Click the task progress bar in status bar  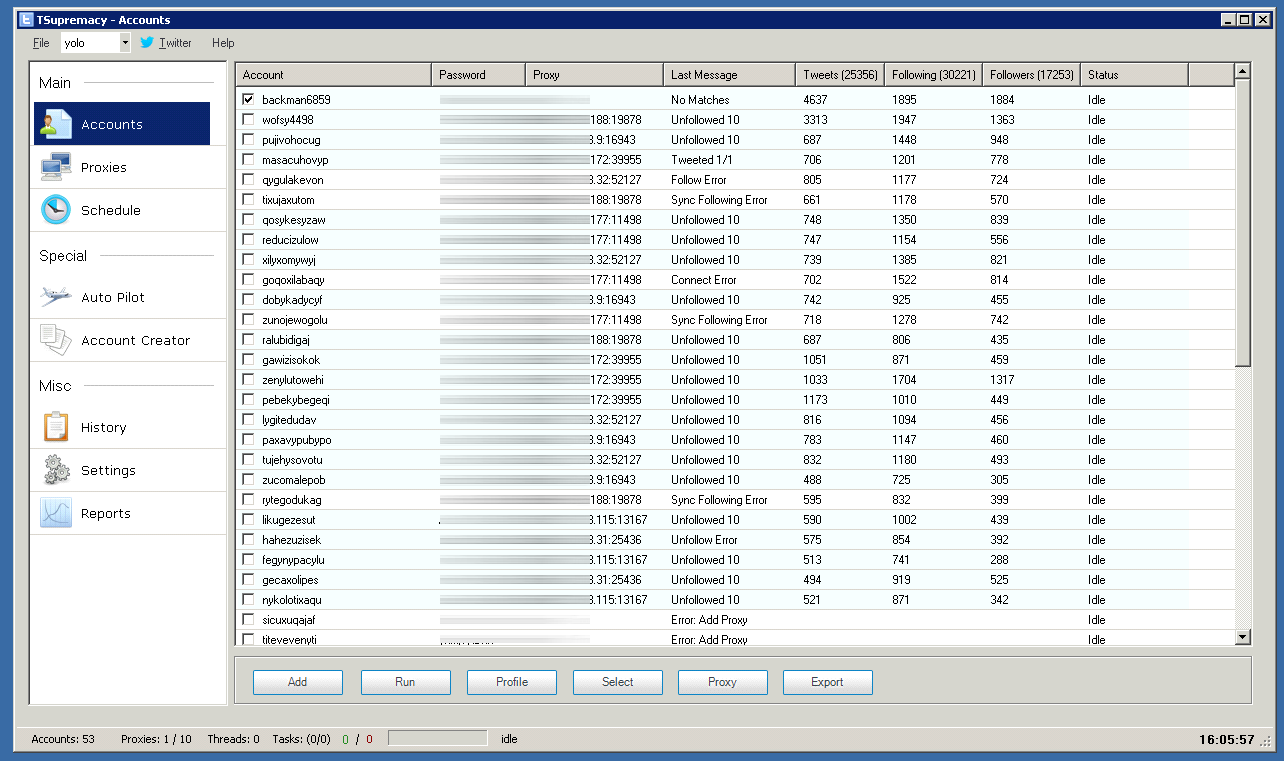click(x=438, y=739)
